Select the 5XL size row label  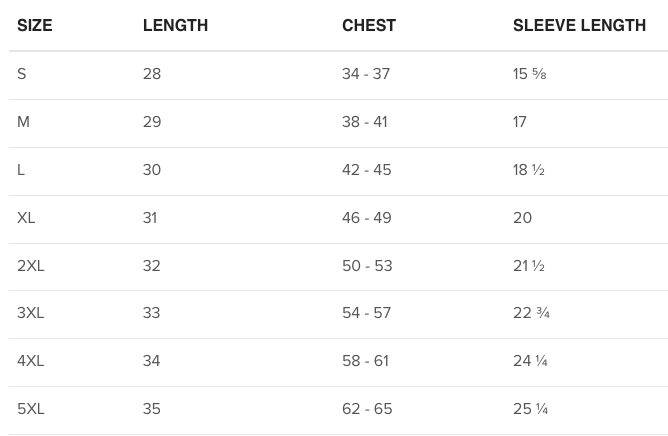[x=31, y=409]
